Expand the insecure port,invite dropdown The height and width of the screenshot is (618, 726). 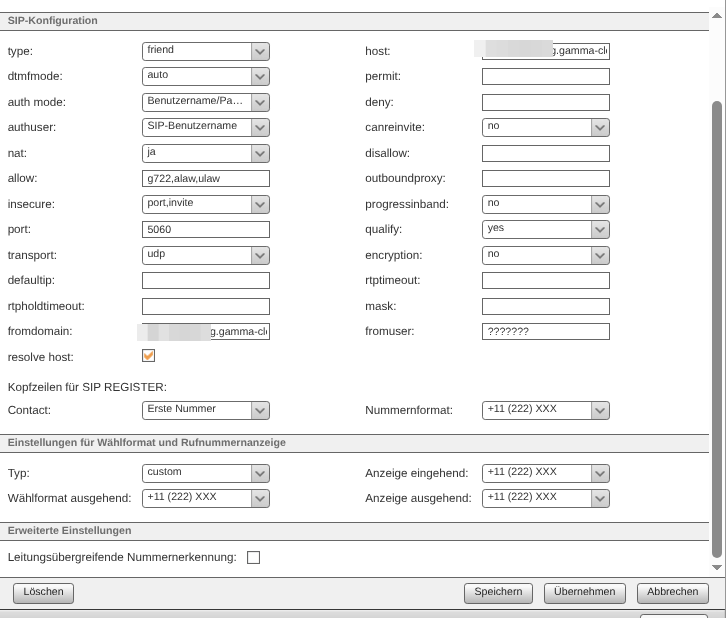click(x=206, y=204)
